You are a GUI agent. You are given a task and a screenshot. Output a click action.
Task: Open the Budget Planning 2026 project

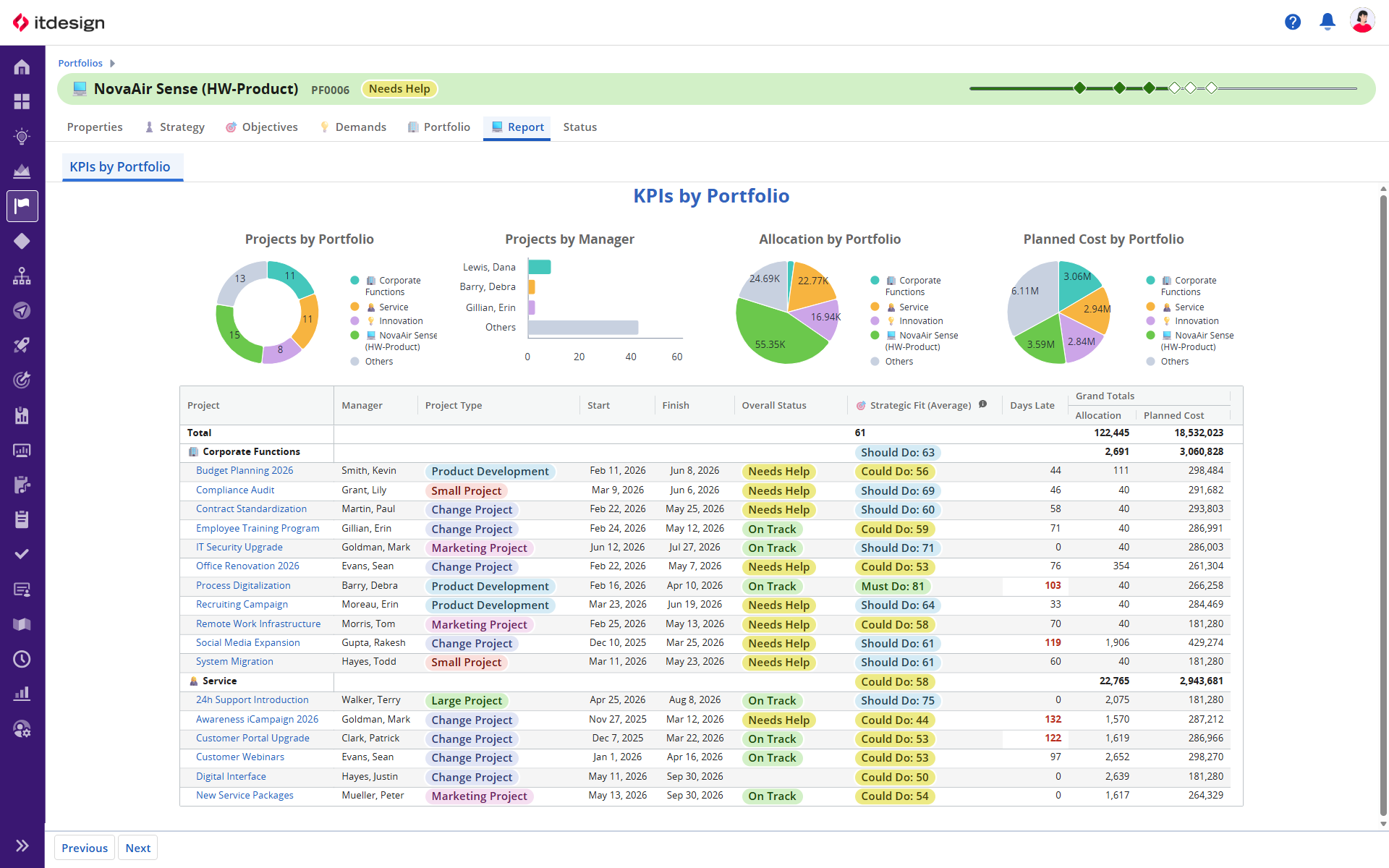point(245,471)
